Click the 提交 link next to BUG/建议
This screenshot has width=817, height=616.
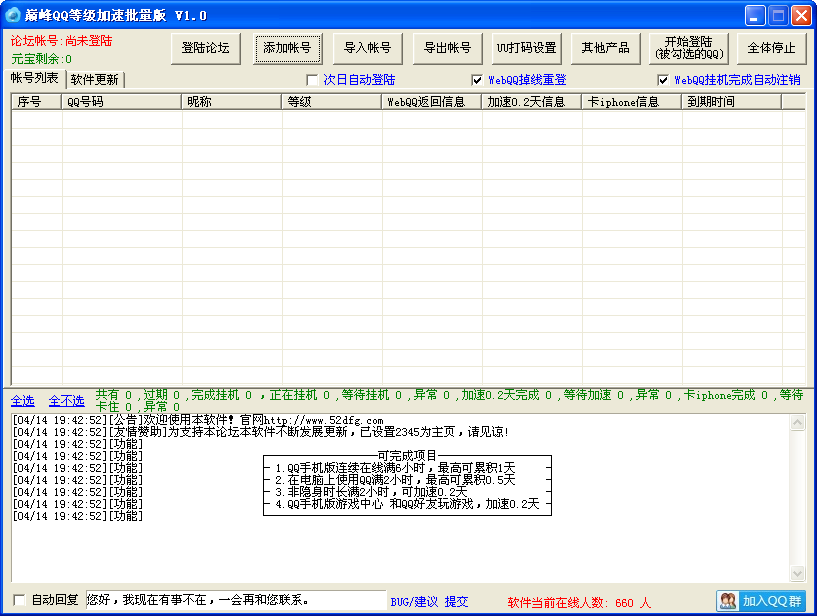pos(456,602)
